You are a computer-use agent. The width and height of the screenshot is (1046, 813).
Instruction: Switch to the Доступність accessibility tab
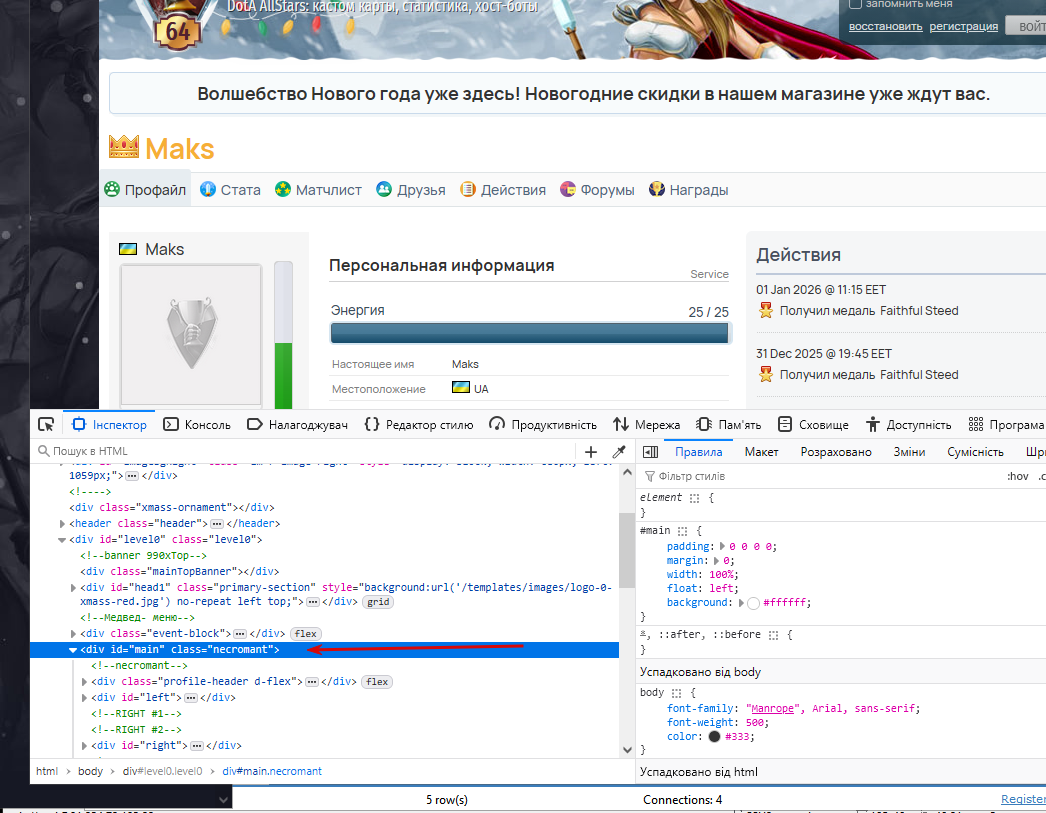click(909, 425)
